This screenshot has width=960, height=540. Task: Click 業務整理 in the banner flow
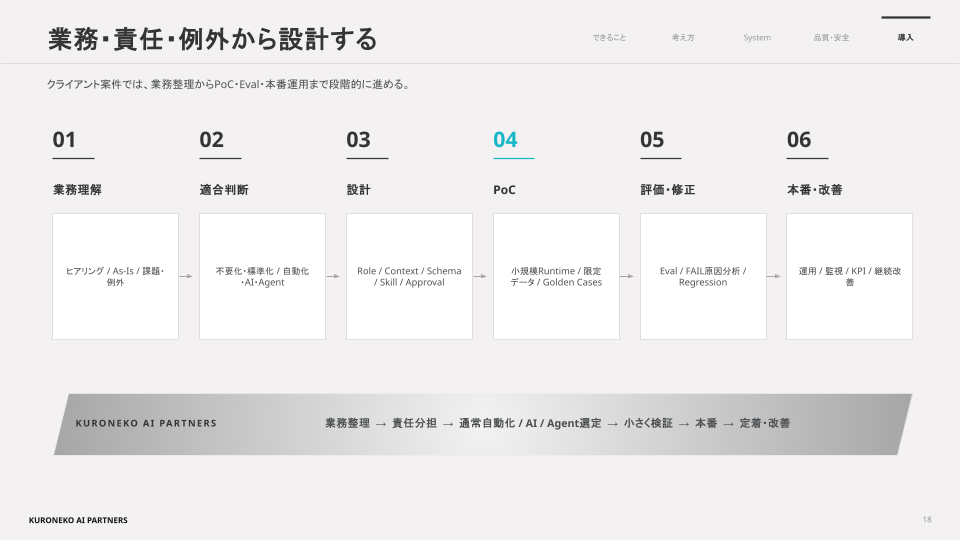click(347, 423)
